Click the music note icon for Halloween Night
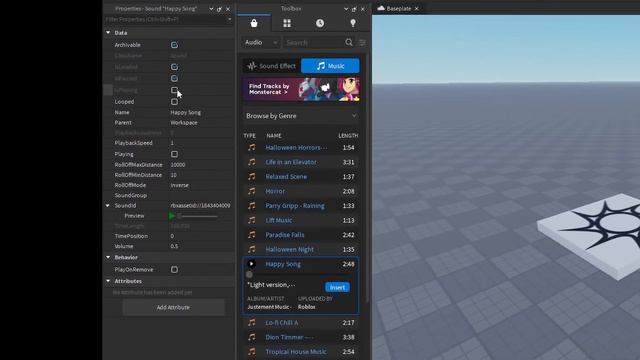This screenshot has height=360, width=640. click(x=252, y=249)
